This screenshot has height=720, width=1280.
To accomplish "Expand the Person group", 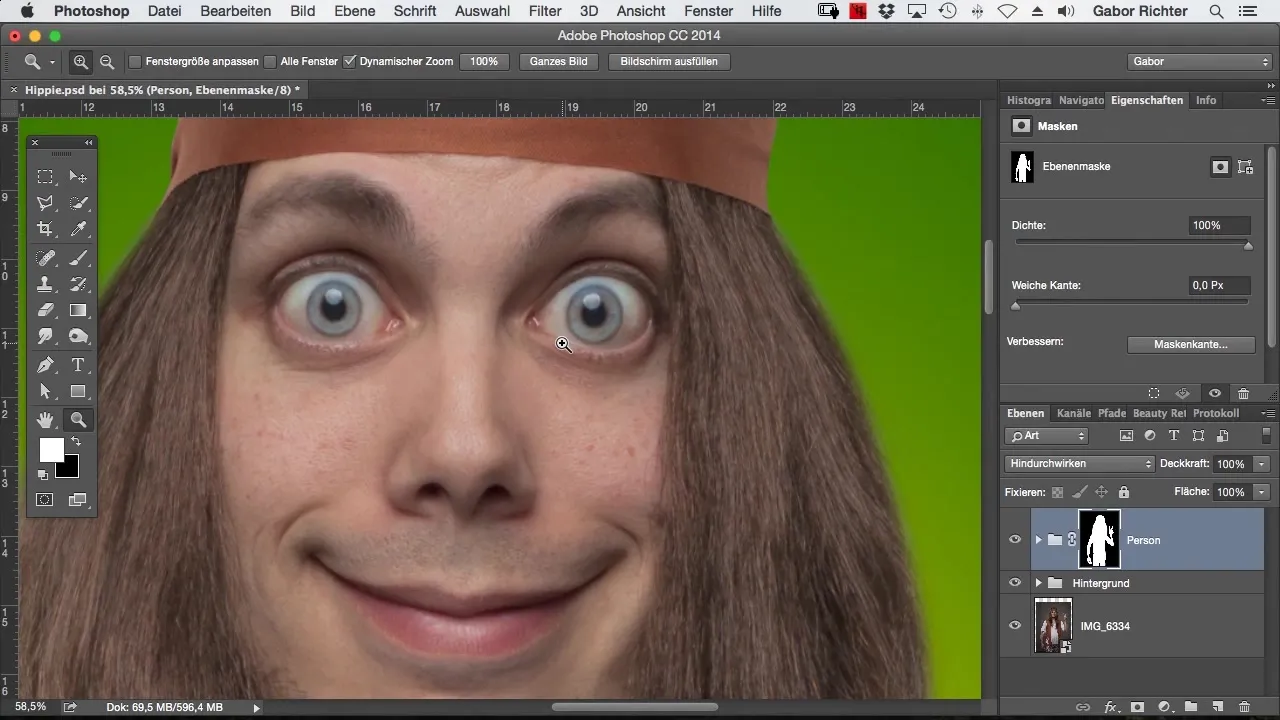I will (1038, 540).
